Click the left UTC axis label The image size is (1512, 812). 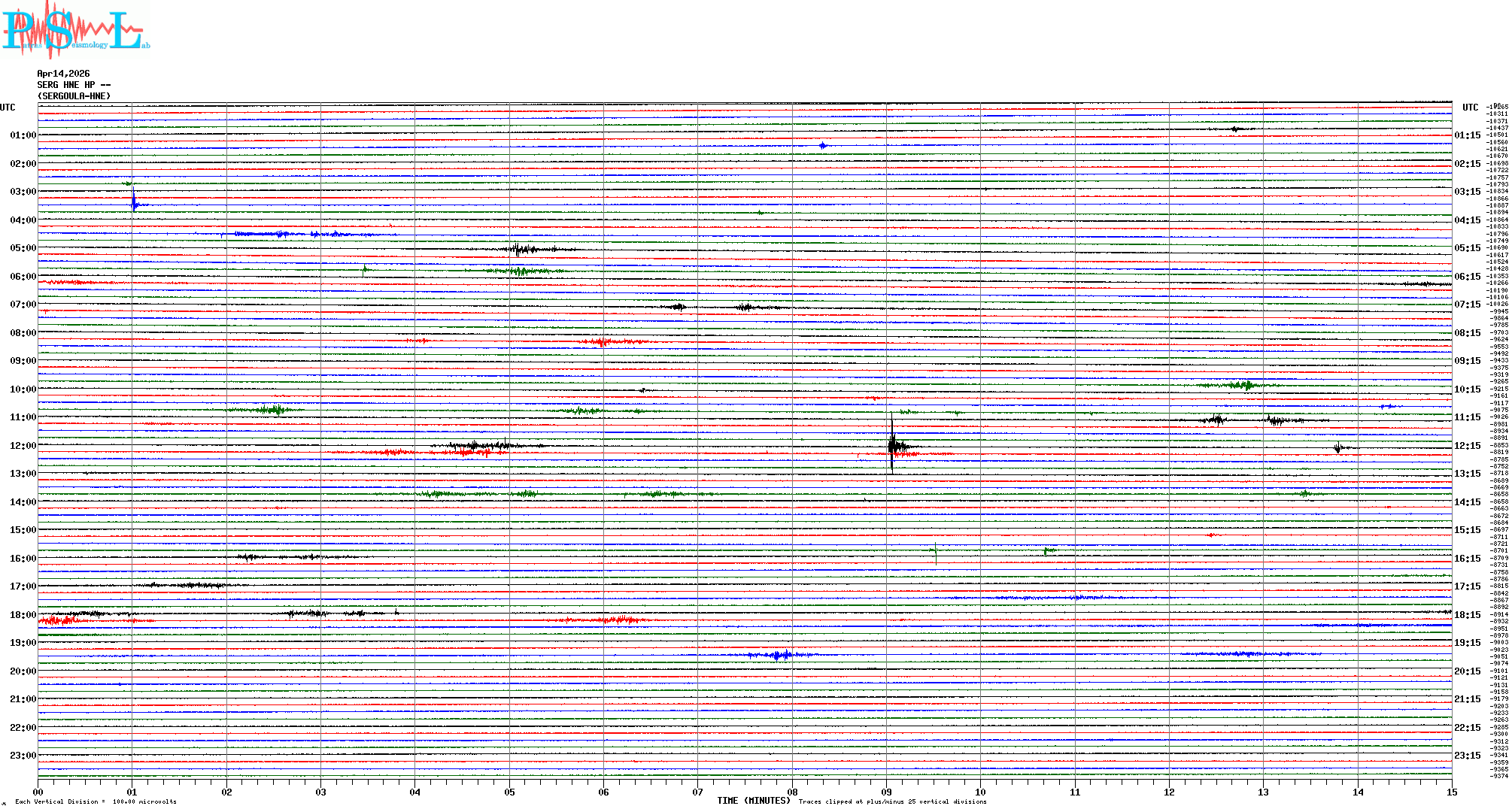point(8,108)
